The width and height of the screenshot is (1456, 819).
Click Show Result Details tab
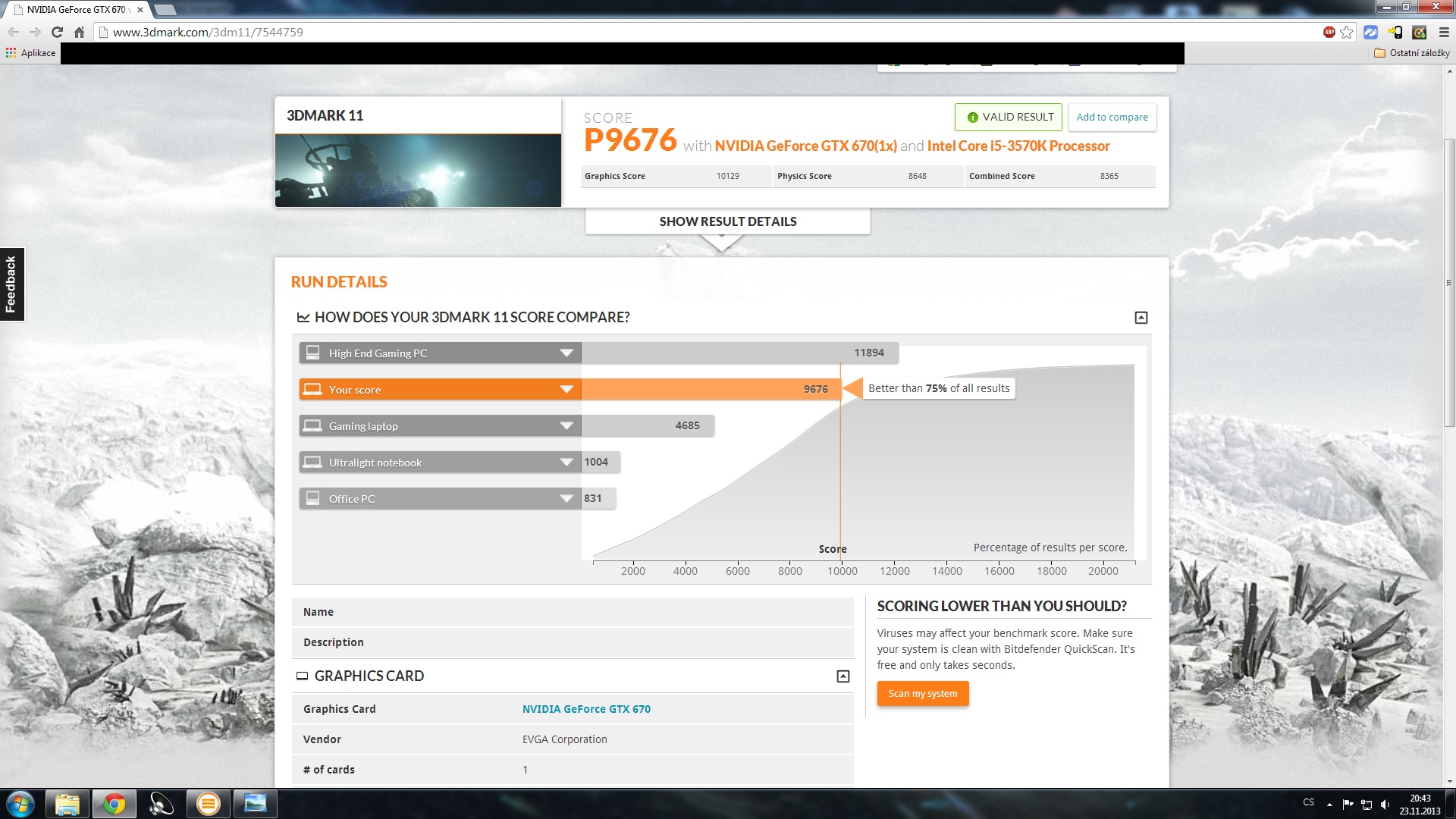tap(728, 221)
